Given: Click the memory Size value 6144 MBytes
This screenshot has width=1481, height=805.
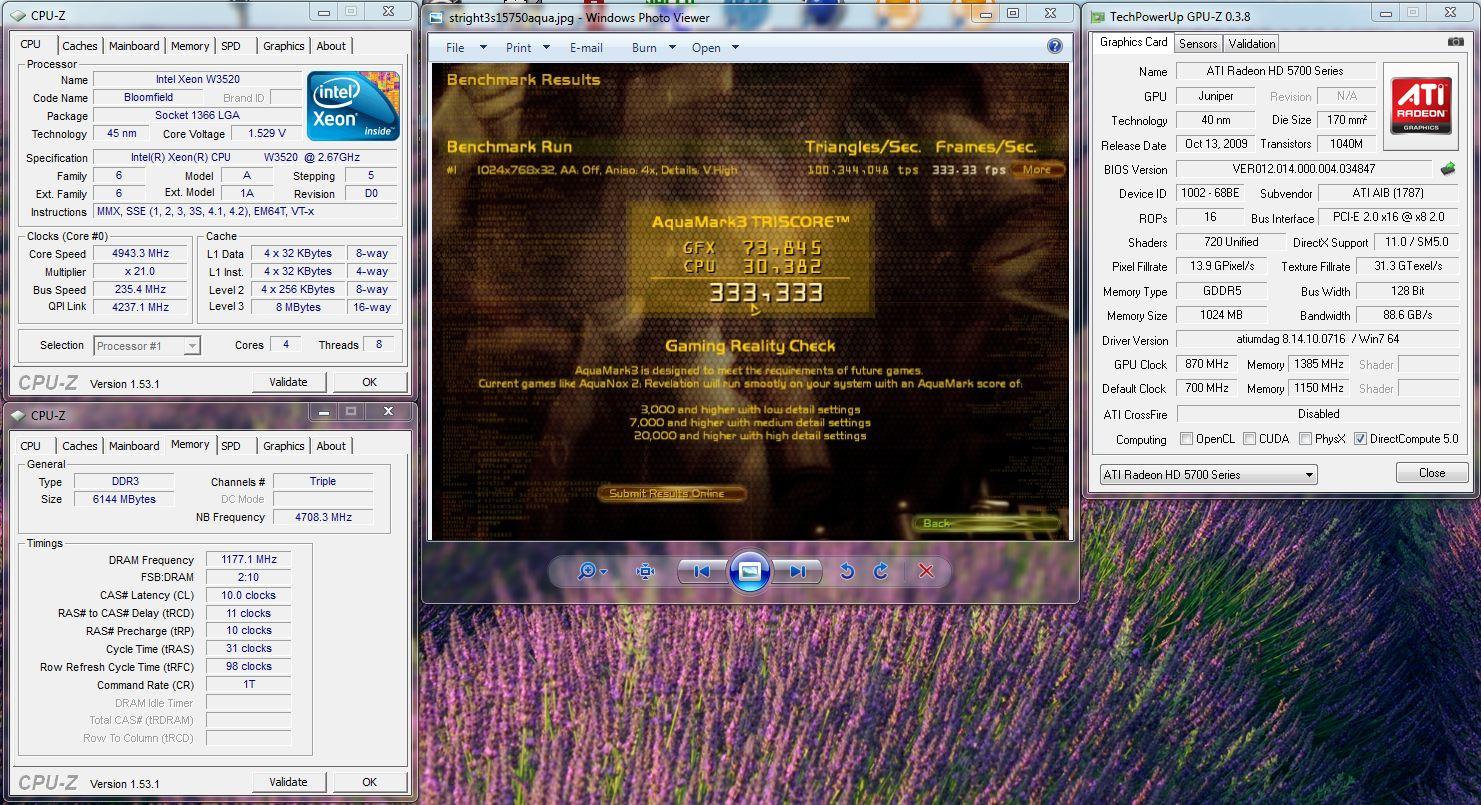Looking at the screenshot, I should click(122, 499).
